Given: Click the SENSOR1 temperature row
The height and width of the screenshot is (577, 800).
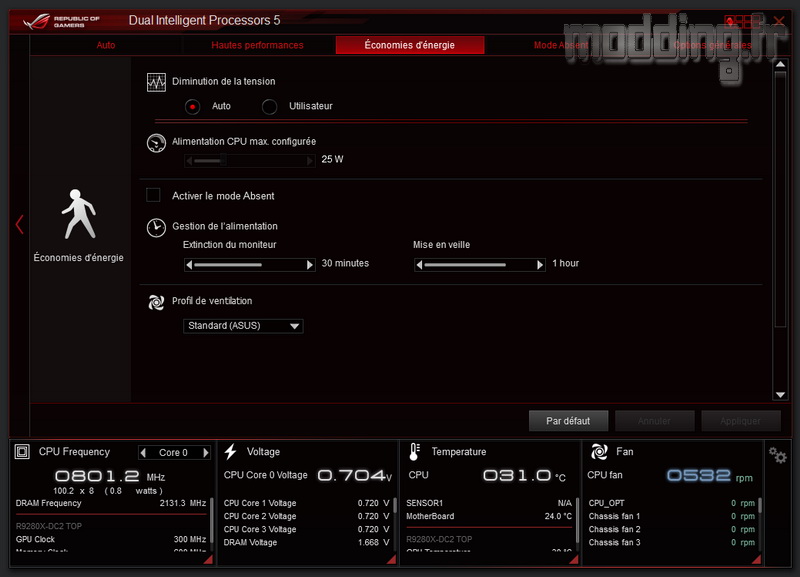Looking at the screenshot, I should coord(489,503).
